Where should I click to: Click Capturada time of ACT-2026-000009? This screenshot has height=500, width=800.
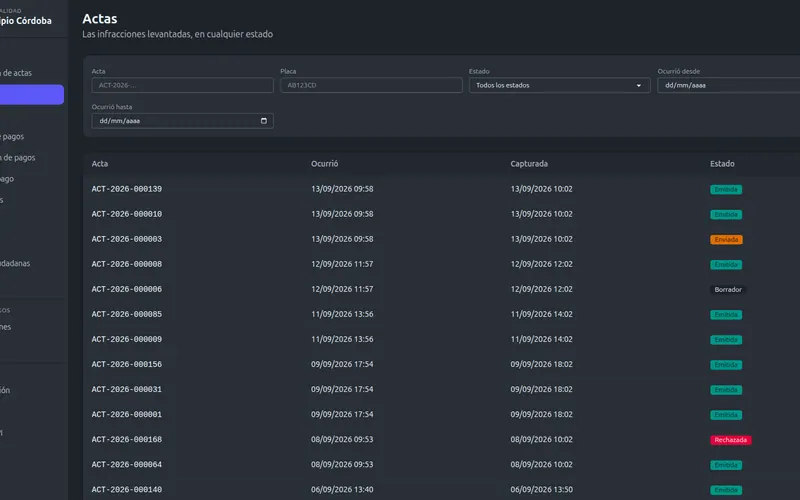point(541,339)
